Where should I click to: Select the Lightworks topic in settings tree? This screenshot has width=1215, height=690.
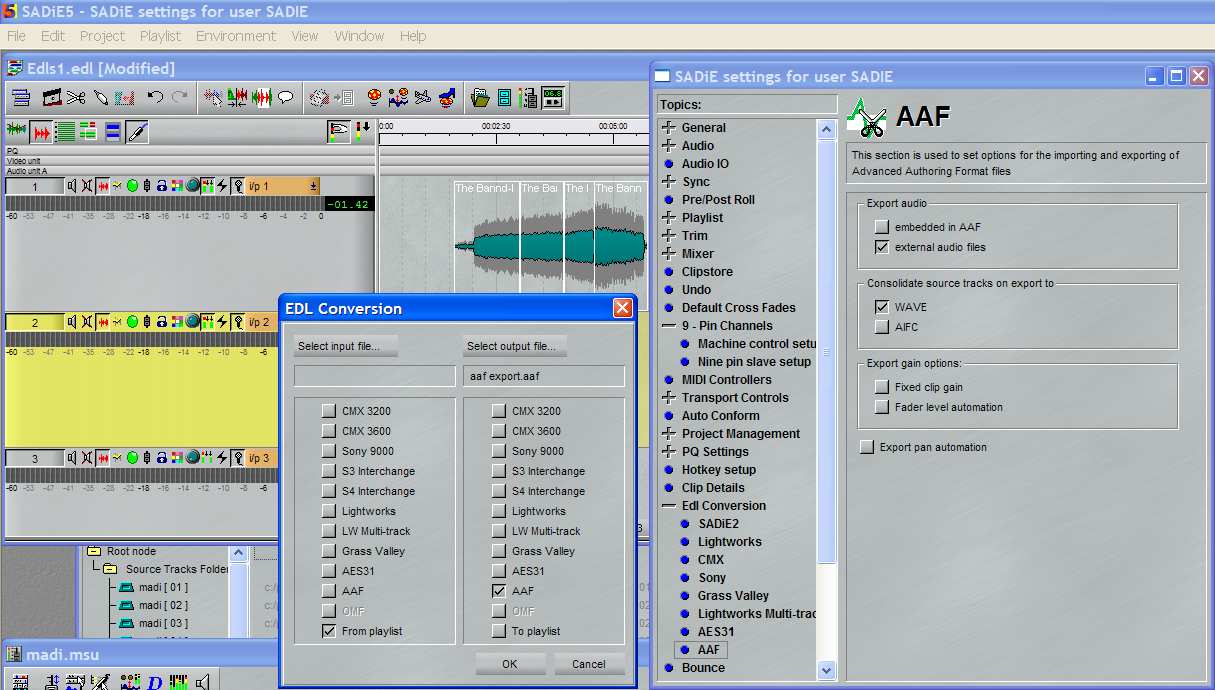[x=729, y=542]
